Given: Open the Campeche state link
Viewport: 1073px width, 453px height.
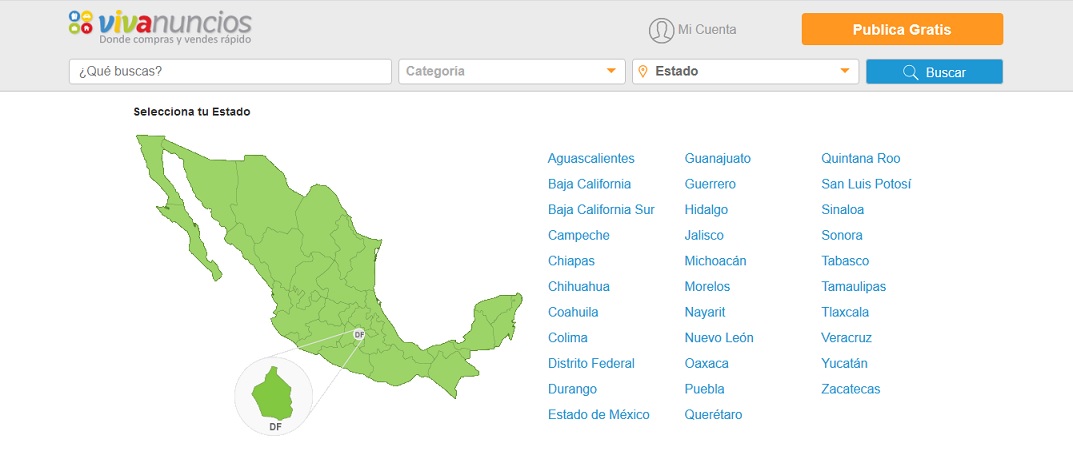Looking at the screenshot, I should coord(578,235).
